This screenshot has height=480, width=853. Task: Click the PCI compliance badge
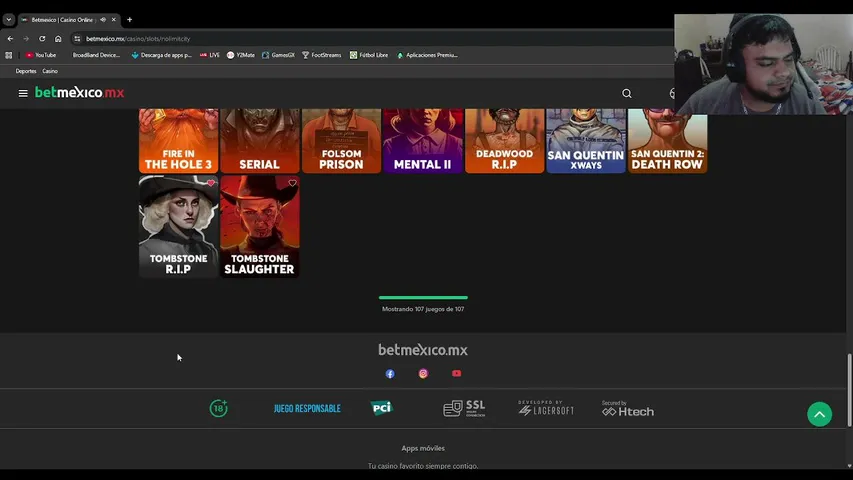382,408
